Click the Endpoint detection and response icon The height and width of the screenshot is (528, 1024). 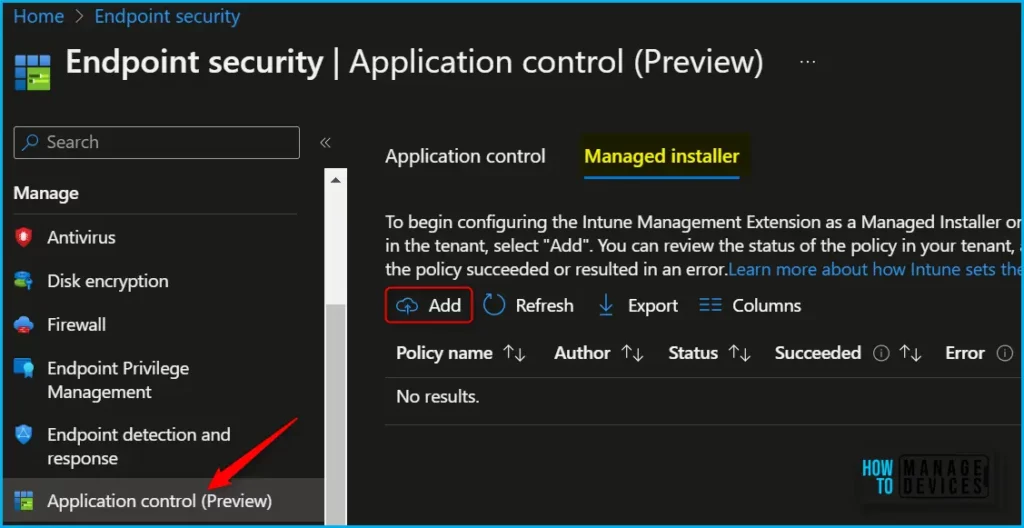coord(24,435)
